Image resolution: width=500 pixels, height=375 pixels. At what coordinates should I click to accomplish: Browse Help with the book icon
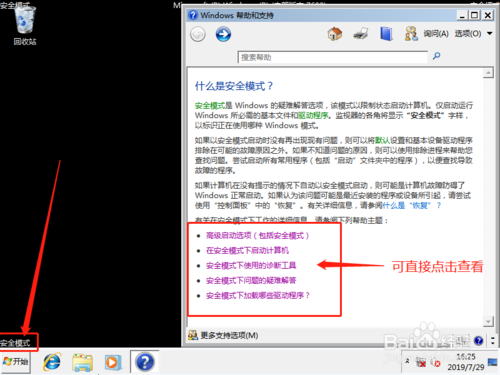386,34
